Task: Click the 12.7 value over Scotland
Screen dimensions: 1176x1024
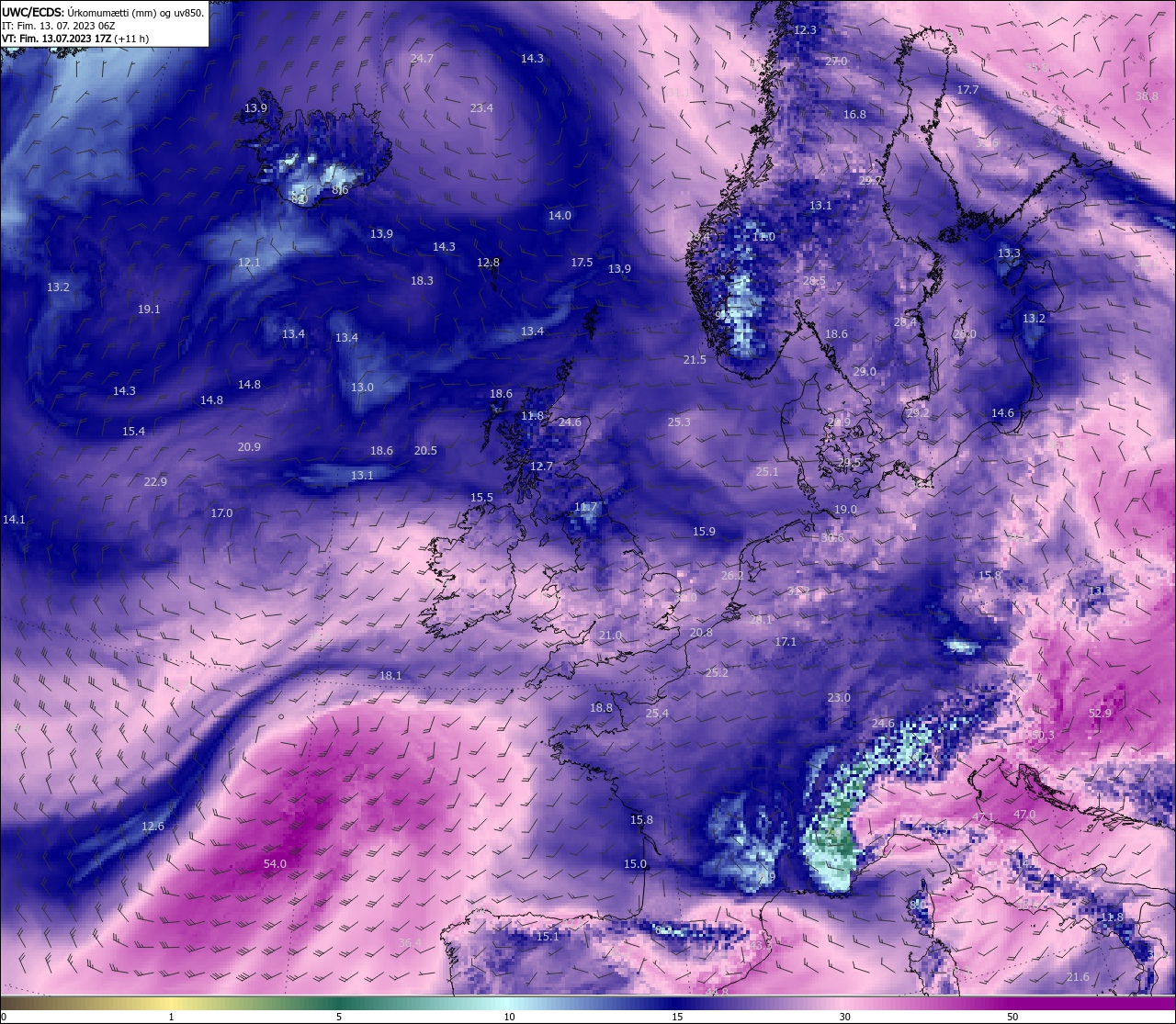Action: point(541,467)
